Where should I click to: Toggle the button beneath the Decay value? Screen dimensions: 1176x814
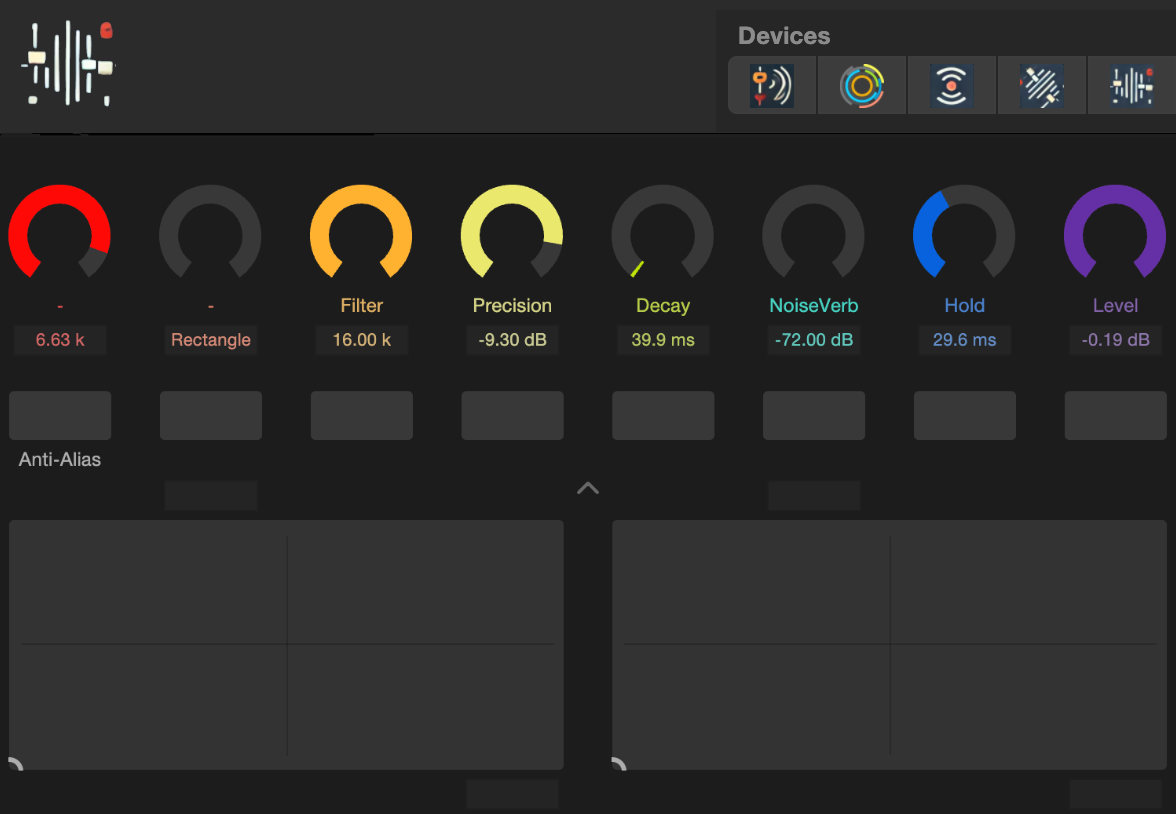(x=663, y=415)
